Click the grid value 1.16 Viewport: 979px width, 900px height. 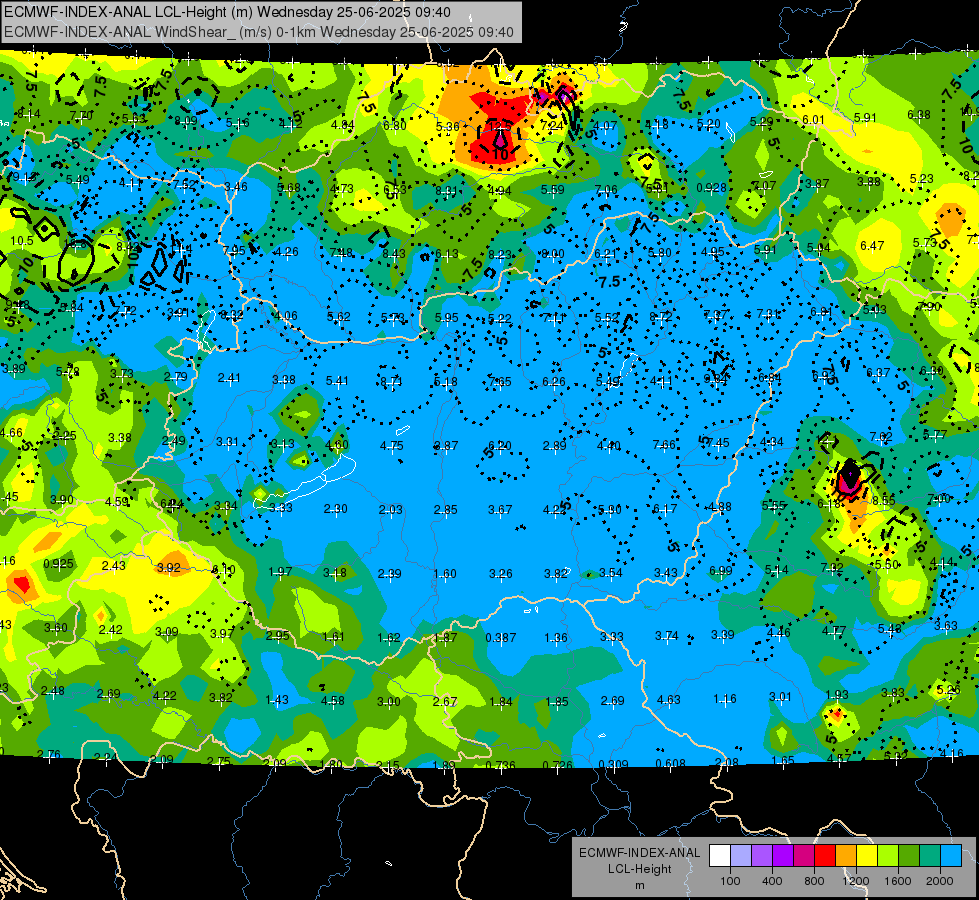724,699
